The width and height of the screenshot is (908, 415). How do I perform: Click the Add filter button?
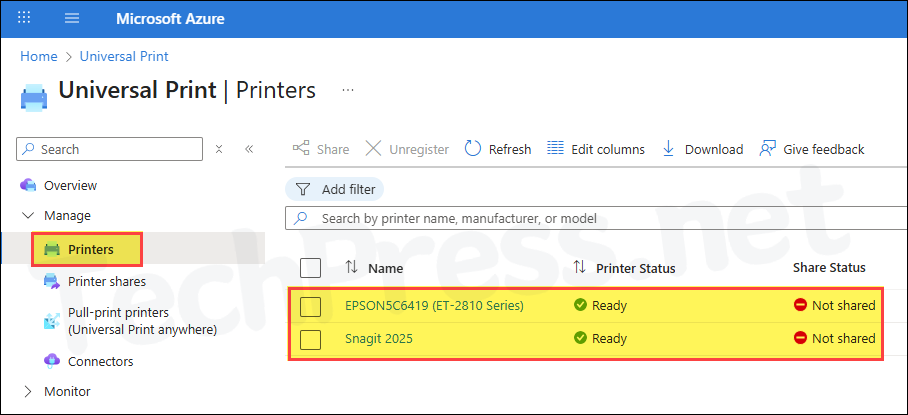pos(335,189)
